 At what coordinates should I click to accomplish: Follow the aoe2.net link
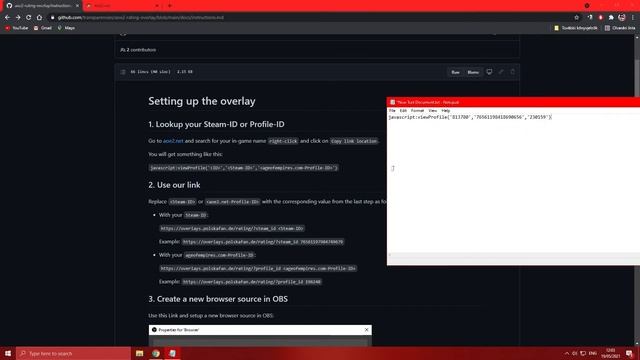173,141
